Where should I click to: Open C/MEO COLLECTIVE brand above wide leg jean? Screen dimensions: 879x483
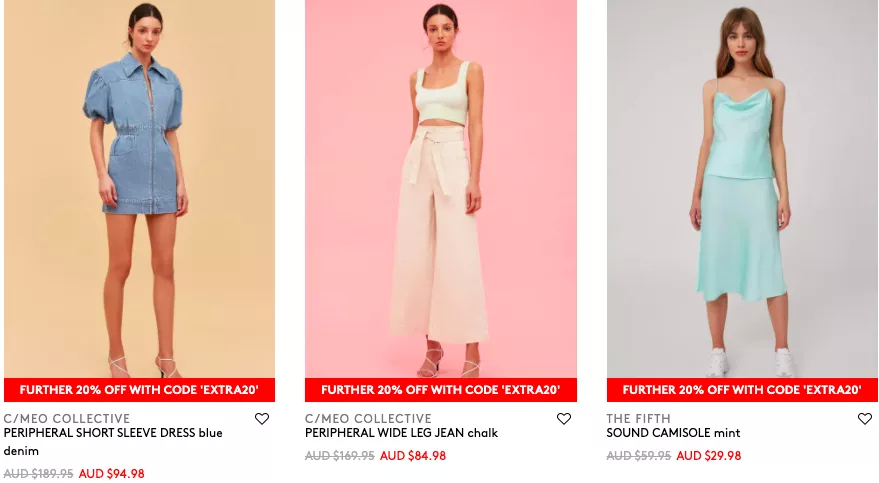point(368,419)
